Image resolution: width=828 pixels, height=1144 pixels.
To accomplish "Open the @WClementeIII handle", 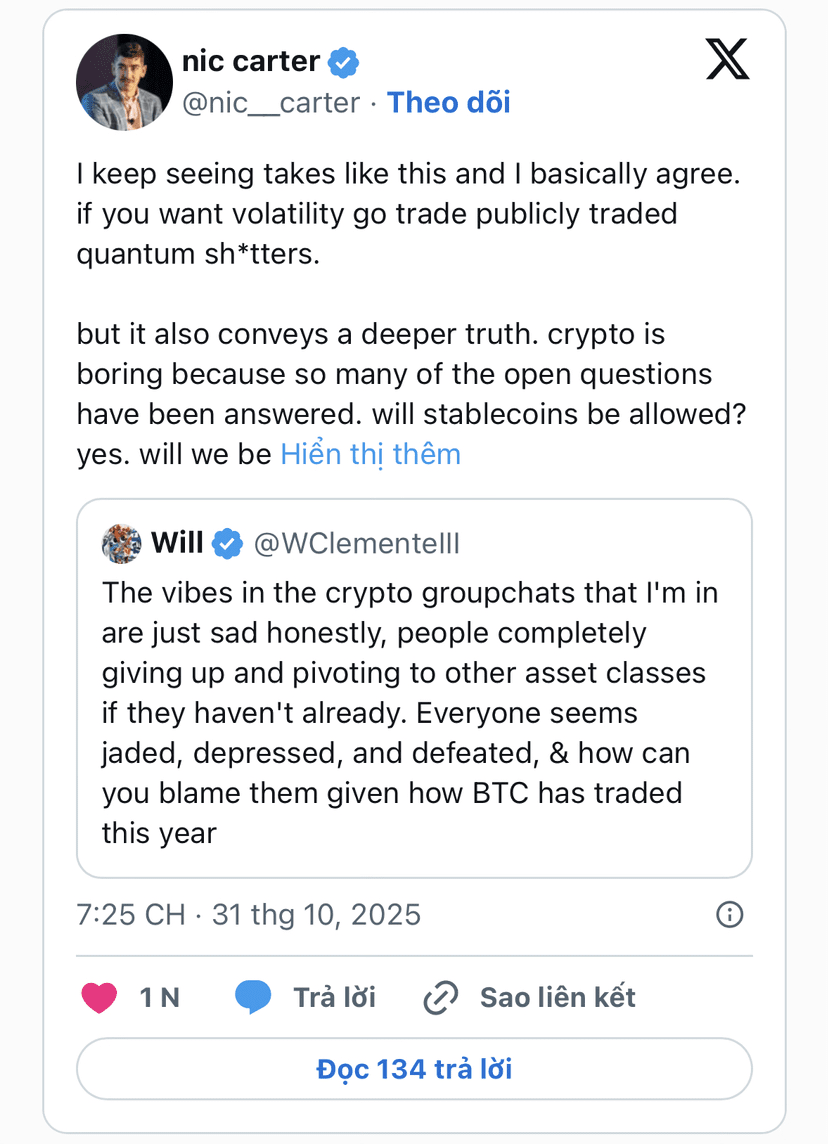I will point(357,543).
